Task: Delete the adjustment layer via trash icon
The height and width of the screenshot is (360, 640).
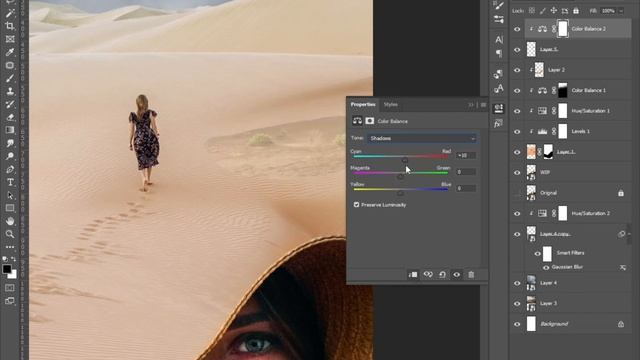Action: (x=471, y=275)
